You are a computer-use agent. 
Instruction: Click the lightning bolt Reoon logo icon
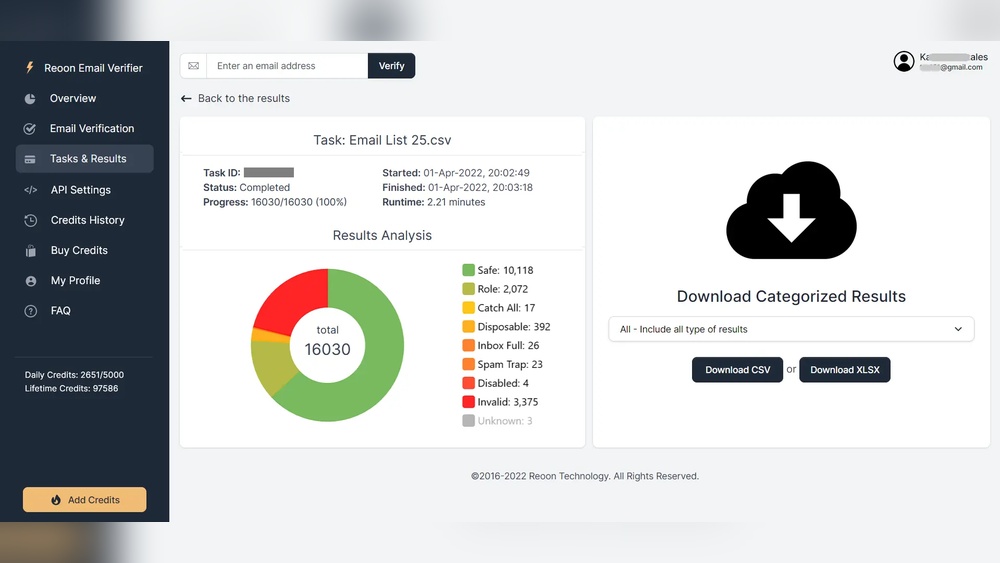coord(29,68)
